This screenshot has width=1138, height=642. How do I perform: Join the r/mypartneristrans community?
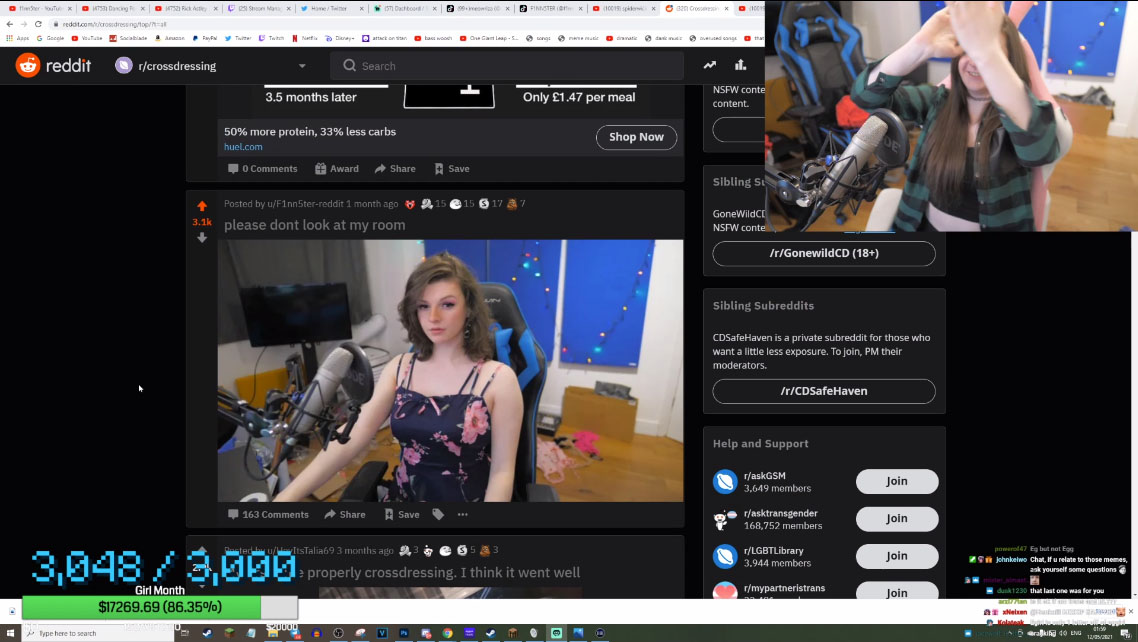coord(897,592)
